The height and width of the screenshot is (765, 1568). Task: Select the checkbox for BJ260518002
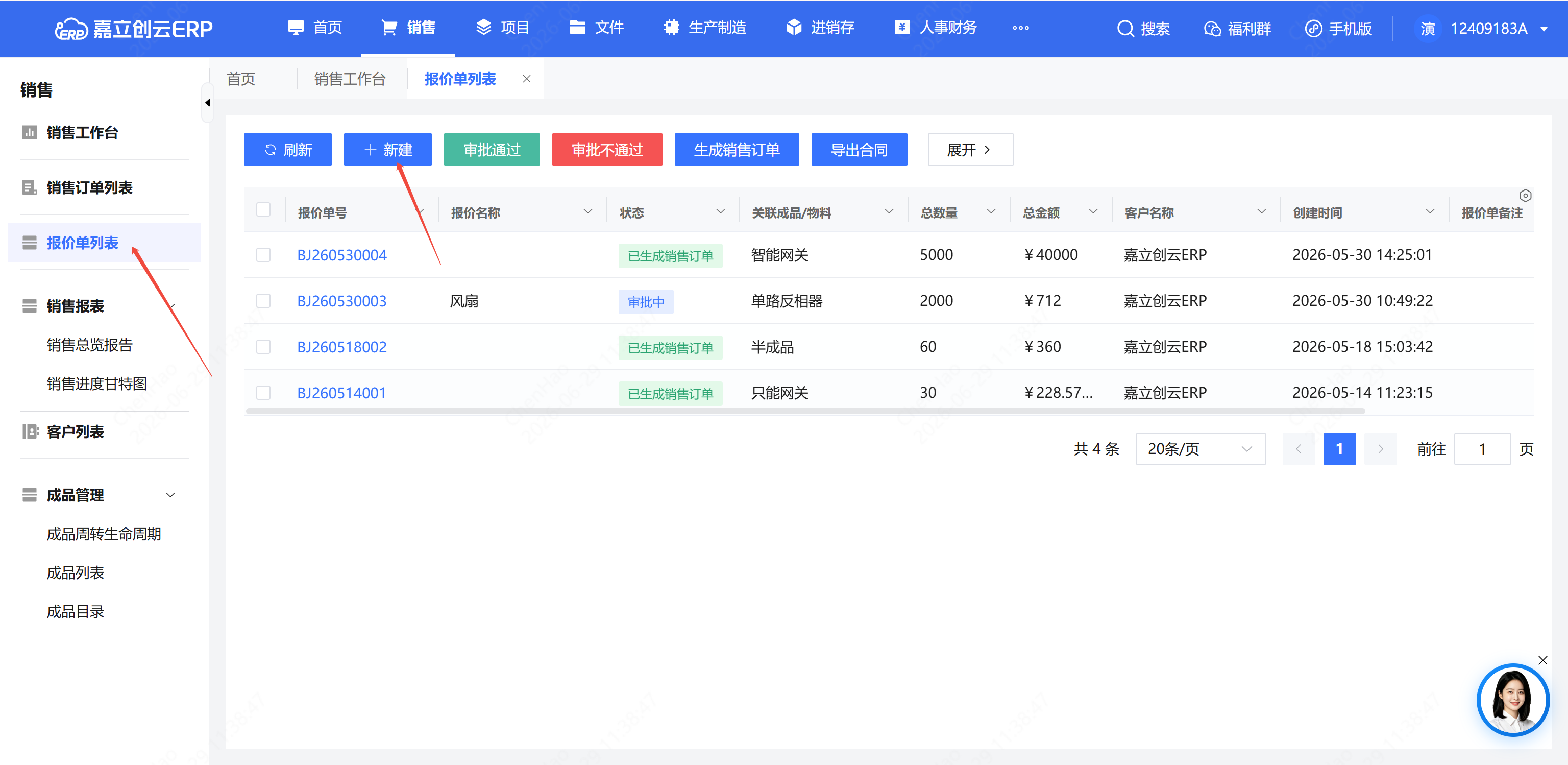pyautogui.click(x=263, y=347)
